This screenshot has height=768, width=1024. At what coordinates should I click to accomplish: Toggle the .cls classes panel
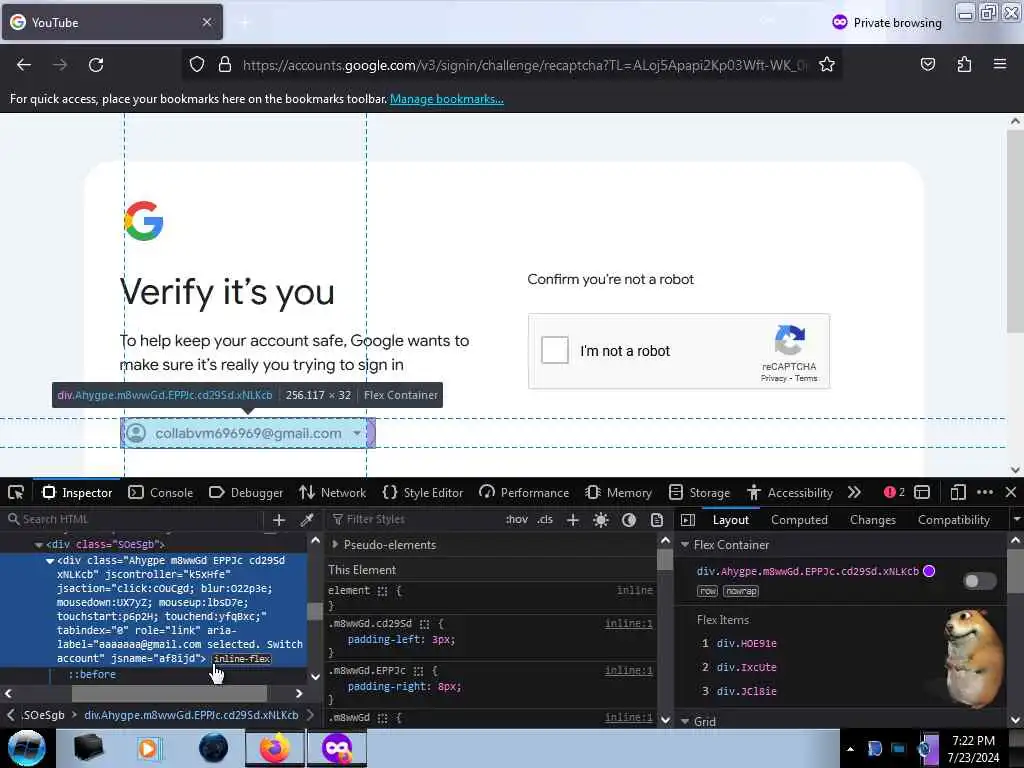545,520
